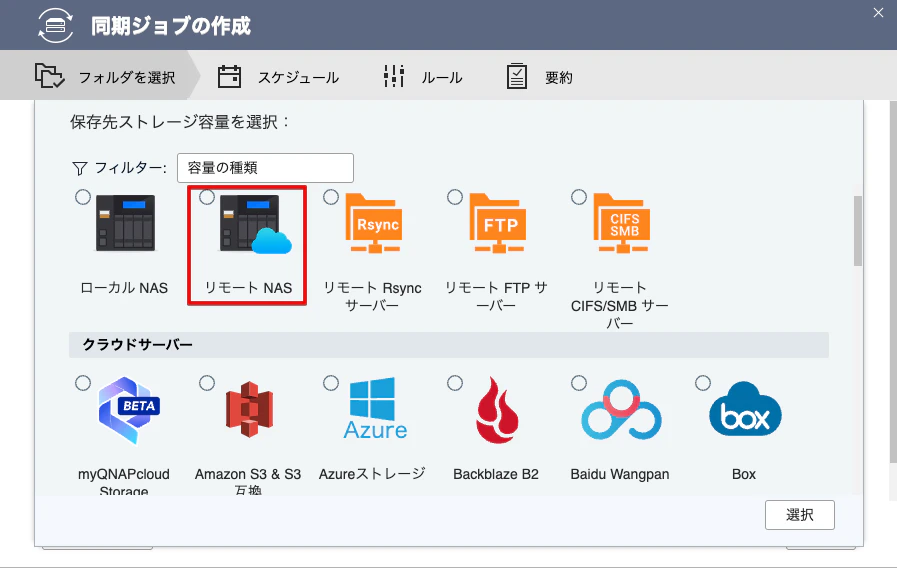897x568 pixels.
Task: Enable the リモート Rsync サーバー radio button
Action: click(x=331, y=197)
